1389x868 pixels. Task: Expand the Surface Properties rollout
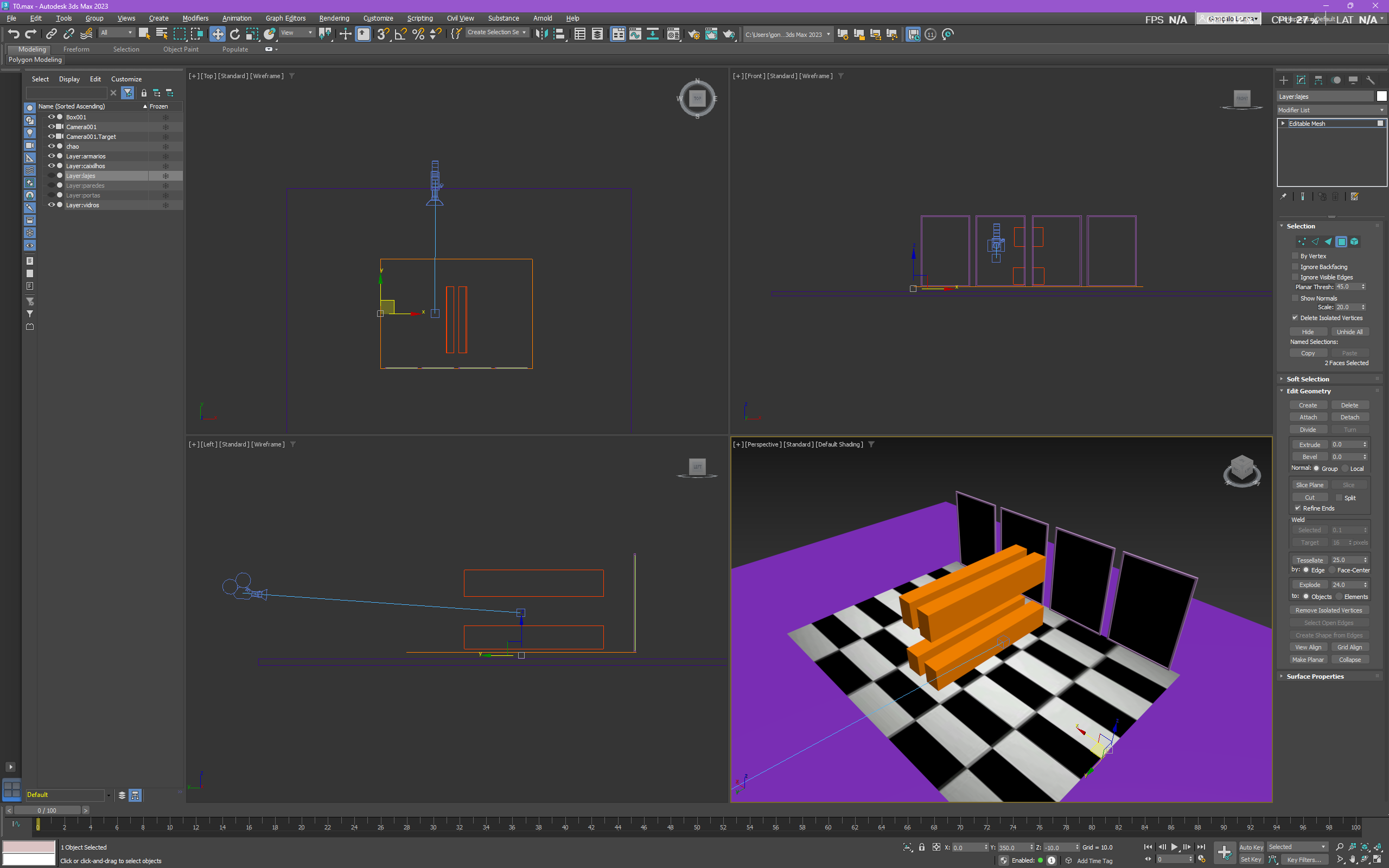(1314, 676)
